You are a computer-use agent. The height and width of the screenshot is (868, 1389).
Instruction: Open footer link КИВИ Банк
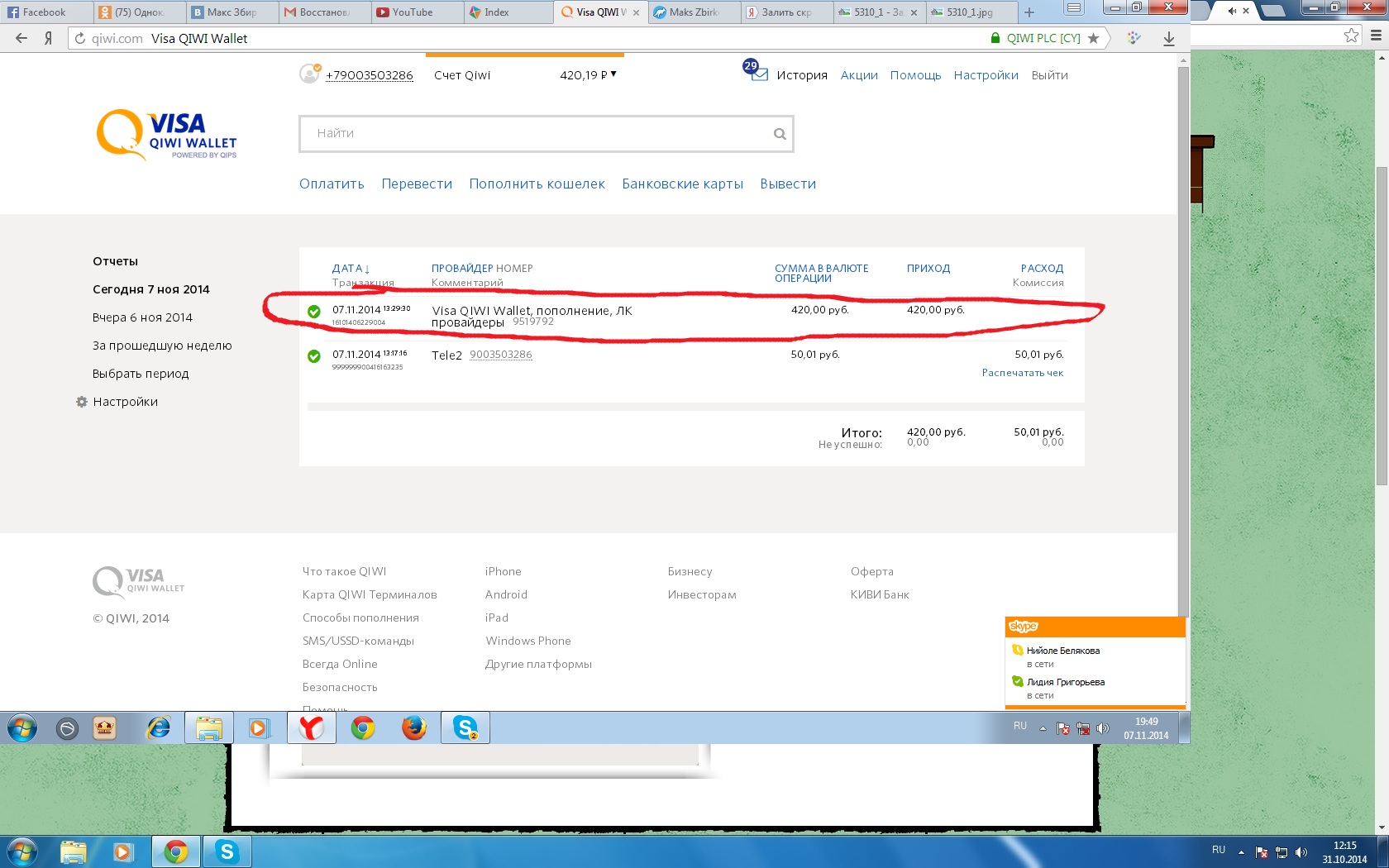[880, 594]
